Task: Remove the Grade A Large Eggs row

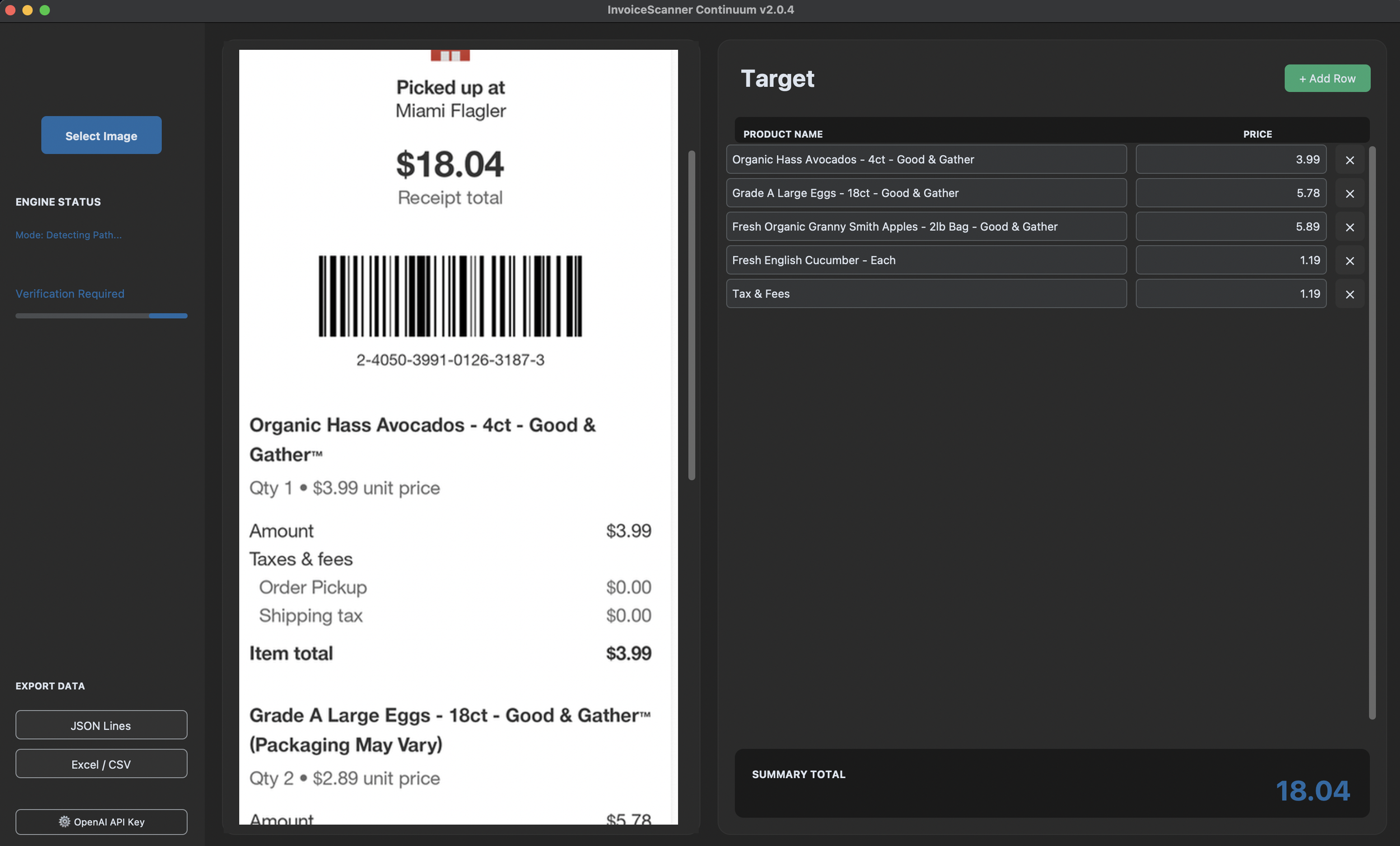Action: pyautogui.click(x=1350, y=193)
